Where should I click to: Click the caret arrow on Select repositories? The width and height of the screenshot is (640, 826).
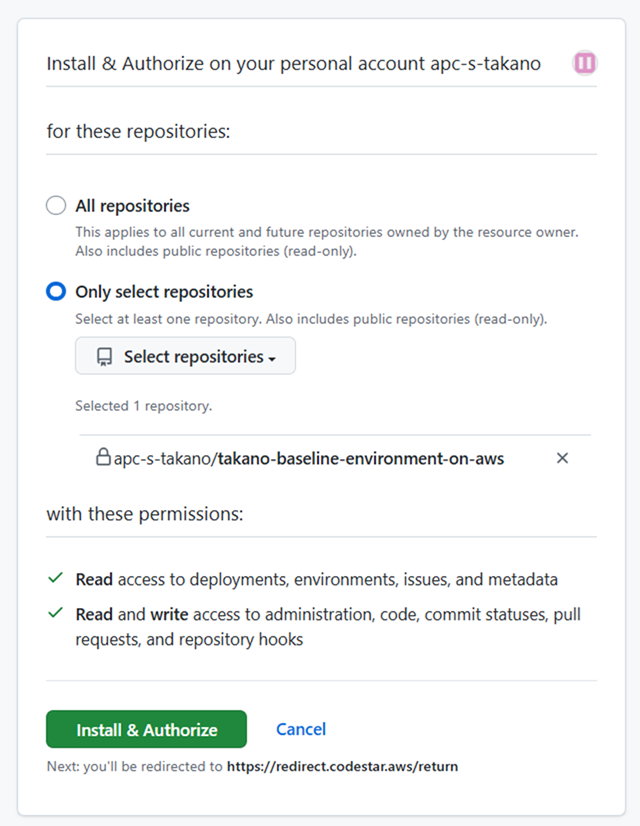click(x=272, y=358)
